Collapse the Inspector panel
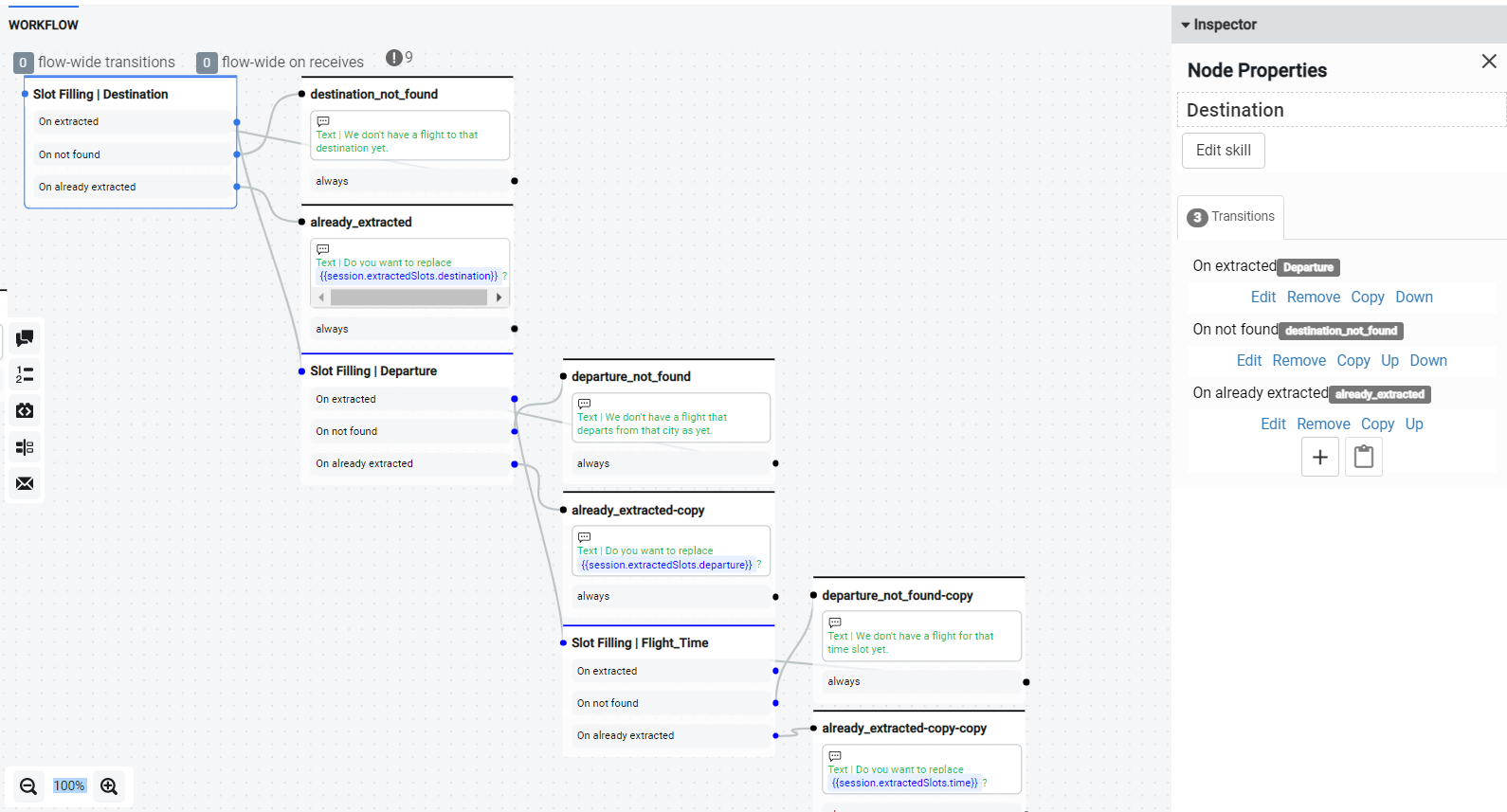 (x=1186, y=25)
